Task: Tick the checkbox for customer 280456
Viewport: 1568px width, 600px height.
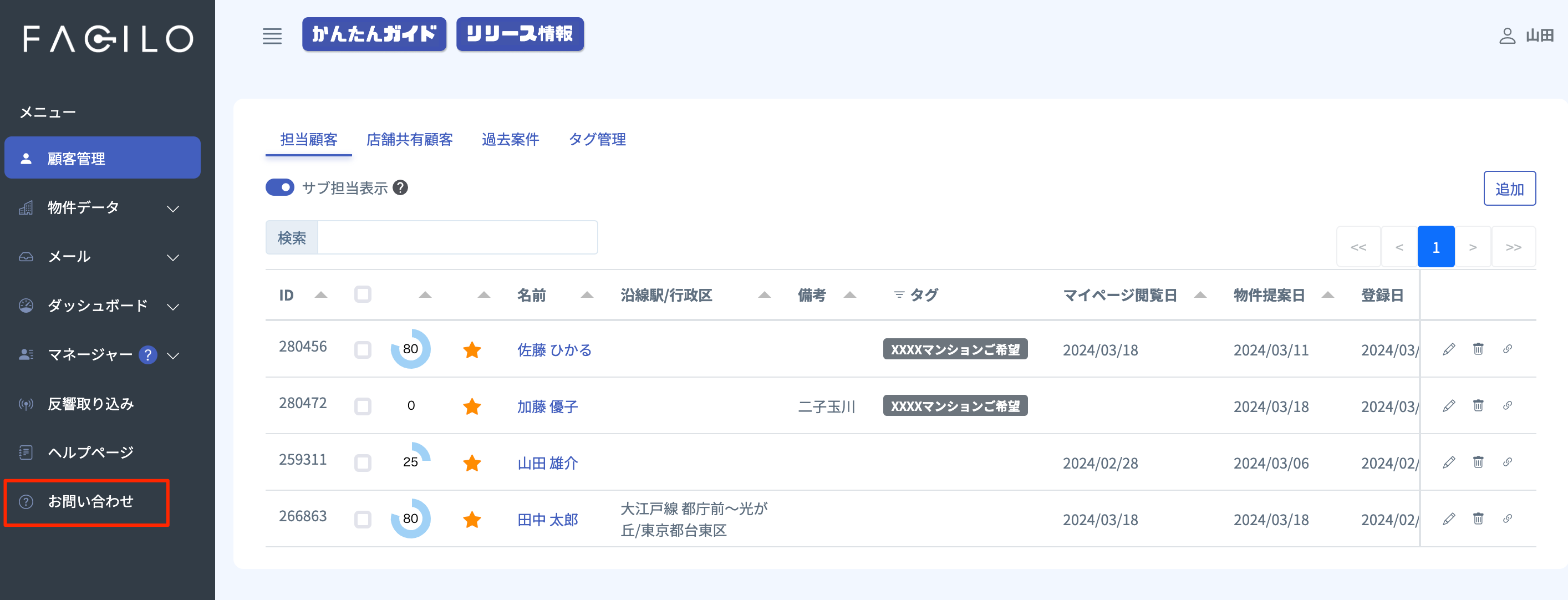Action: (x=363, y=350)
